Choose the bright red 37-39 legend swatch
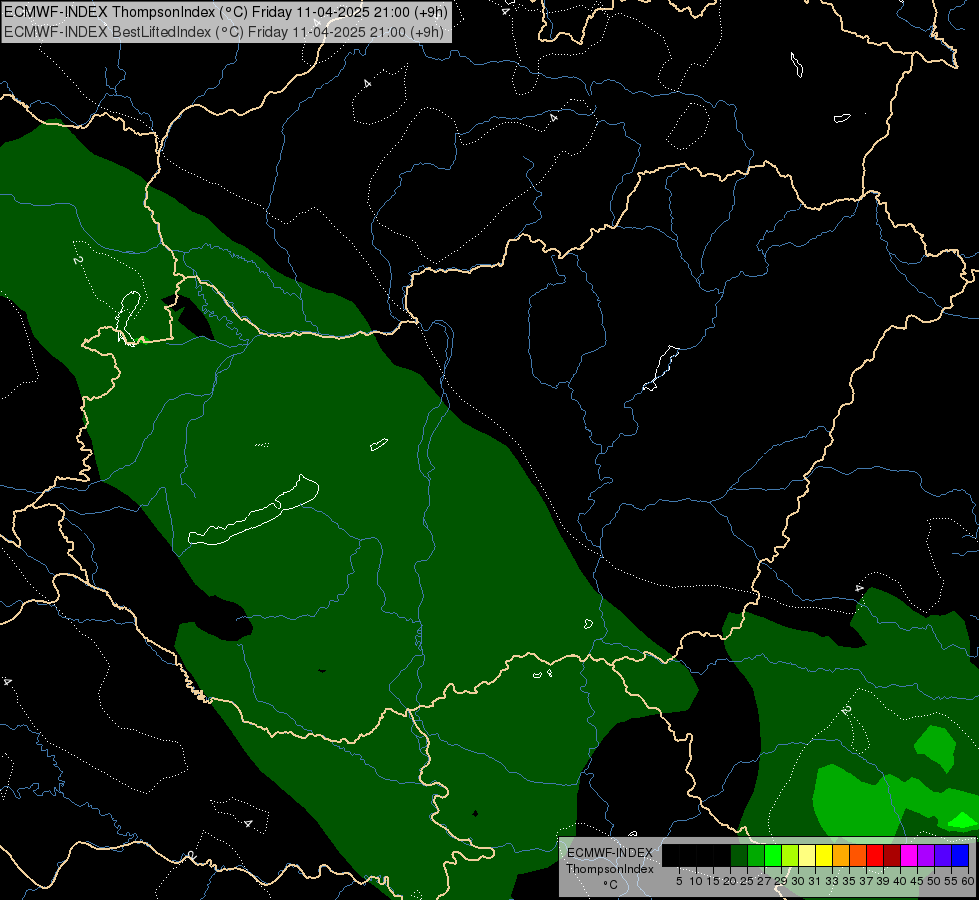This screenshot has width=979, height=900. point(875,856)
